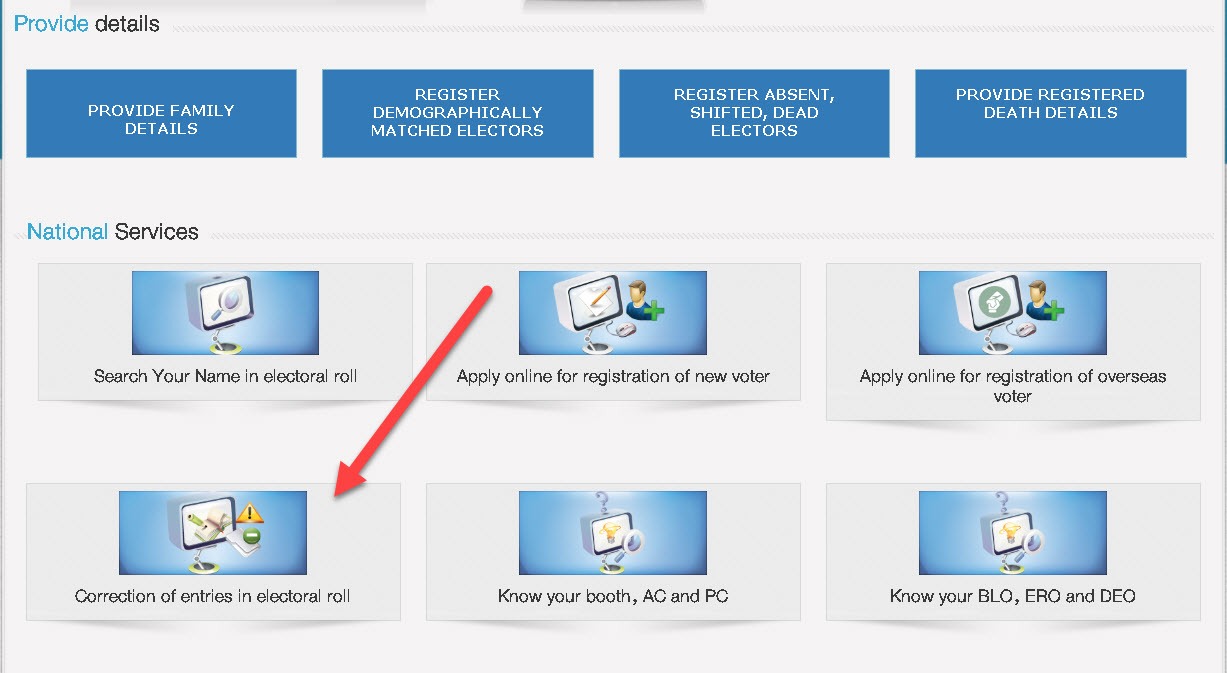Click the overseas voter registration icon
This screenshot has width=1227, height=673.
coord(1012,311)
